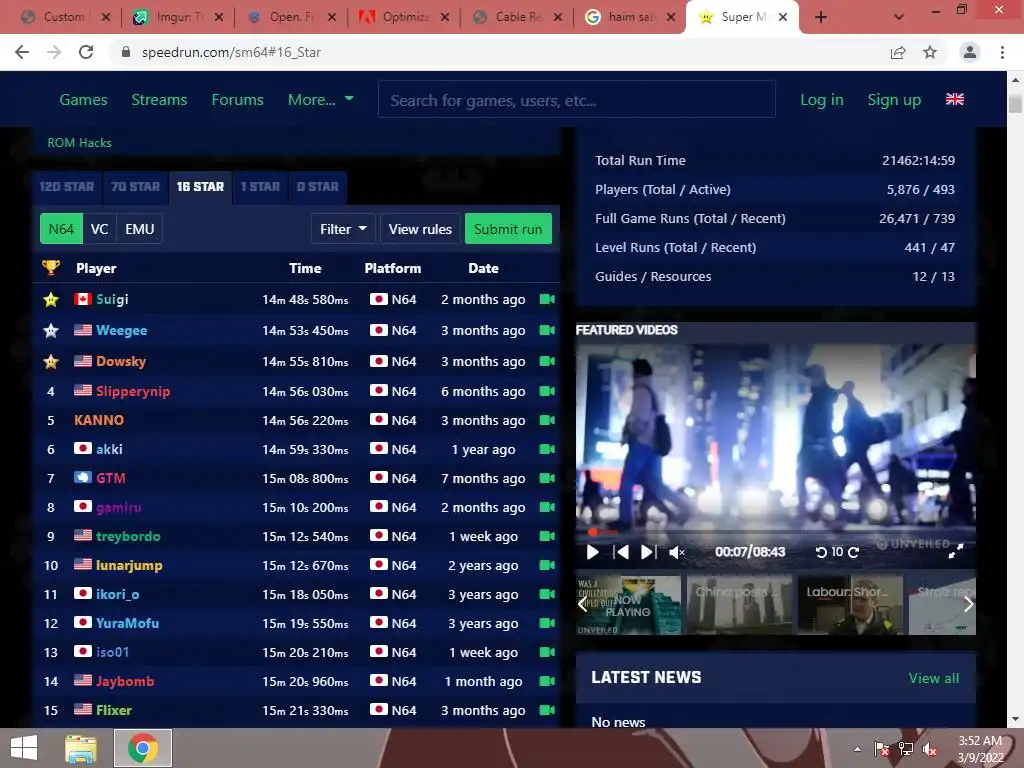Unmute the featured video player
The height and width of the screenshot is (768, 1024).
(677, 552)
